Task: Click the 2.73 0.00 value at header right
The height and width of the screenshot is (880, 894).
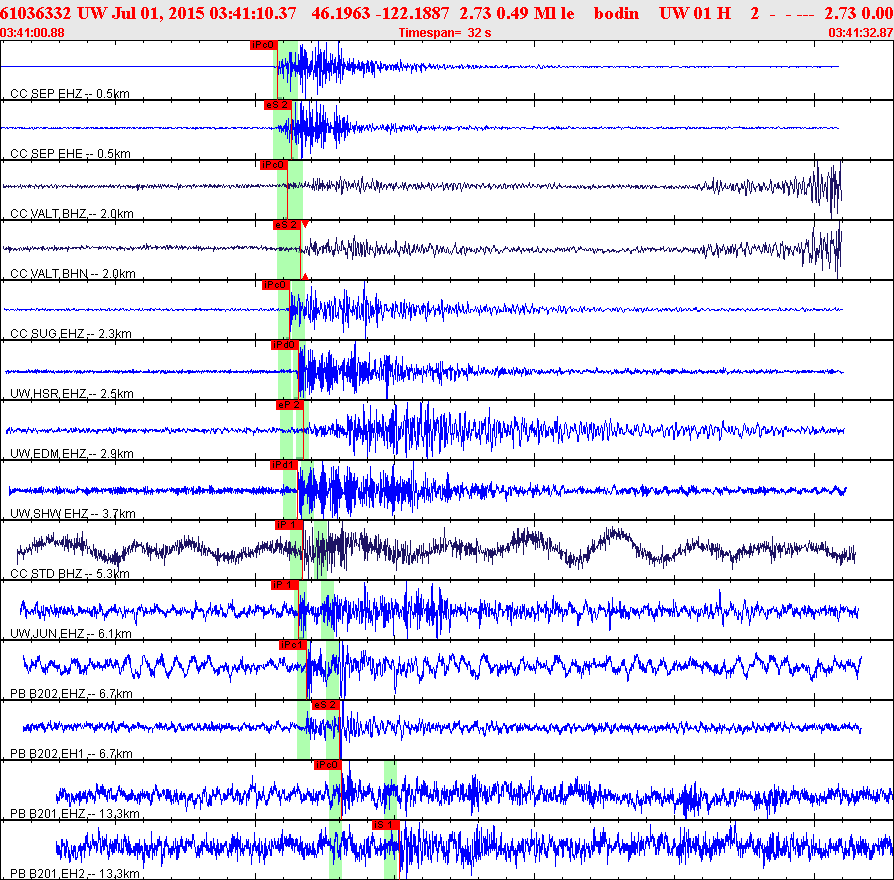Action: [859, 13]
